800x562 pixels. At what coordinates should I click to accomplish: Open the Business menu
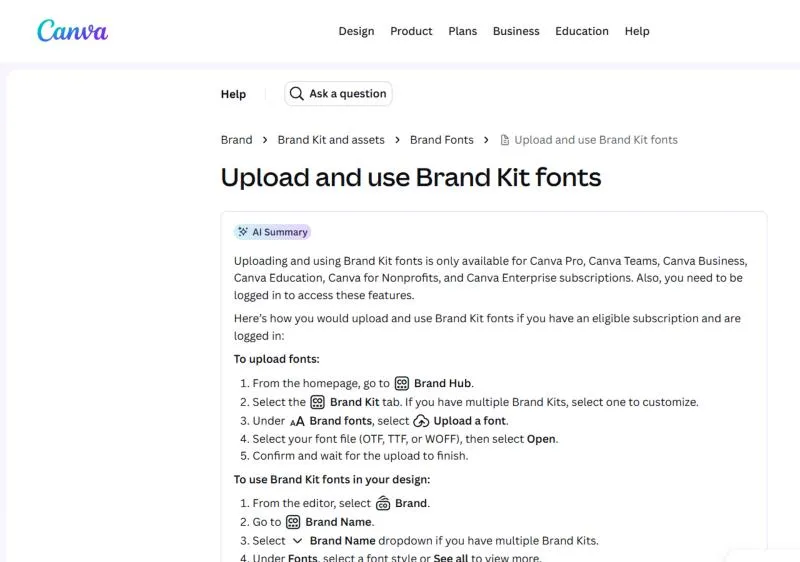[516, 31]
